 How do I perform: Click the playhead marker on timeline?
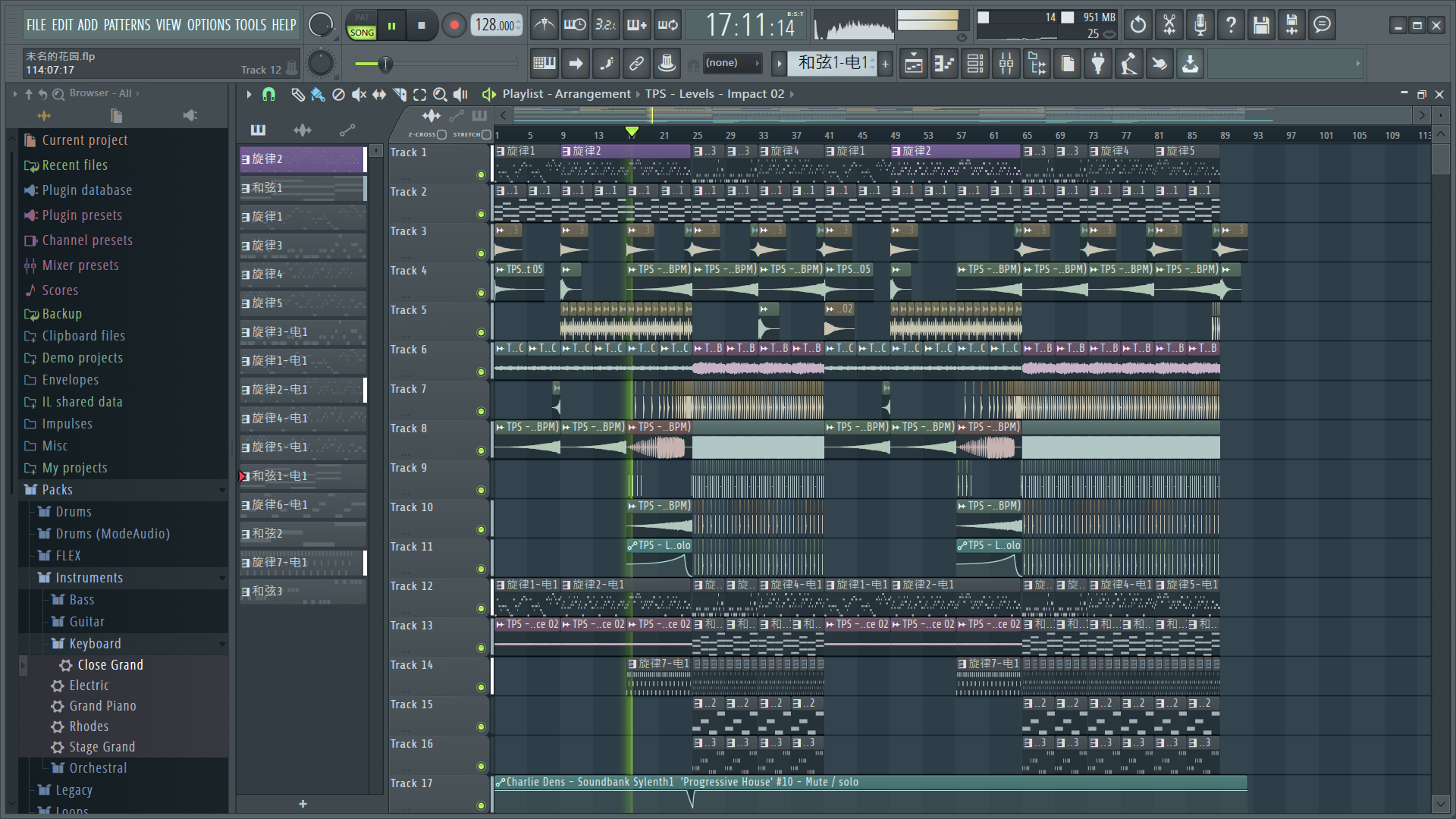tap(632, 132)
